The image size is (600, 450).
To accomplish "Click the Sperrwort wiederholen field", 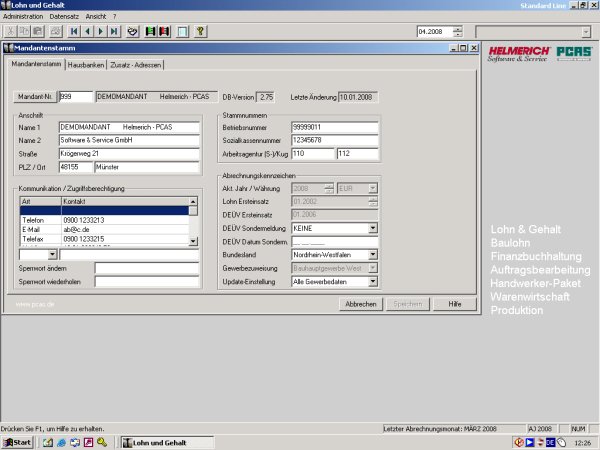I will (x=147, y=282).
